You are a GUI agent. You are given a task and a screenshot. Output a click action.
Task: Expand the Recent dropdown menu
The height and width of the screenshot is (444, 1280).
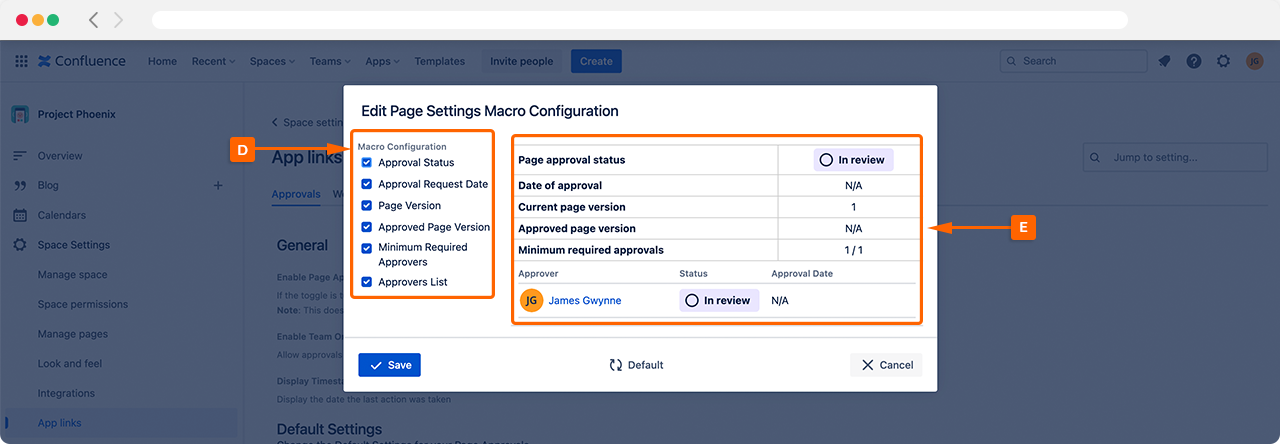click(213, 61)
